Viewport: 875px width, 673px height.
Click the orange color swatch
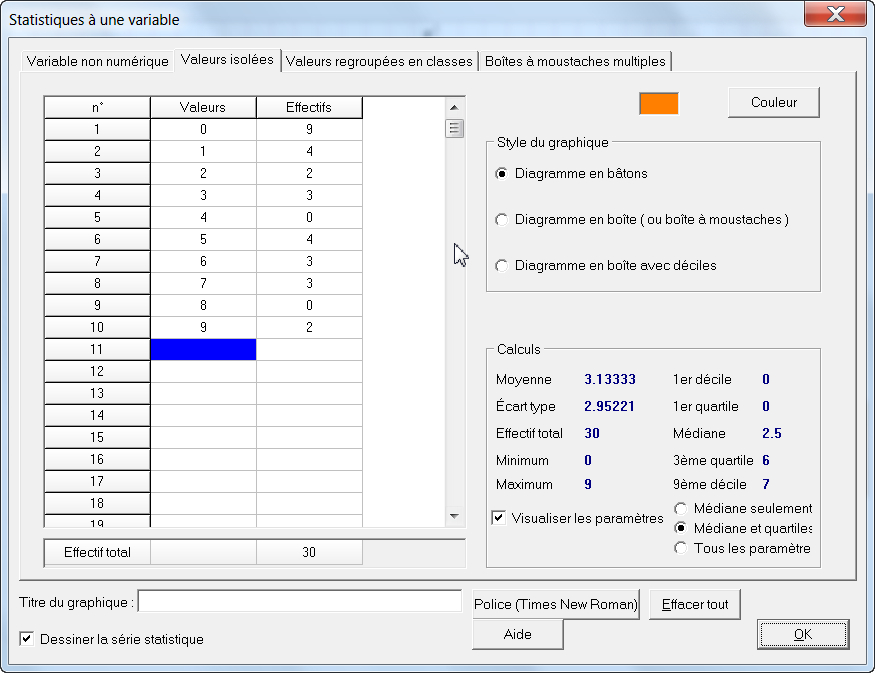pos(659,103)
